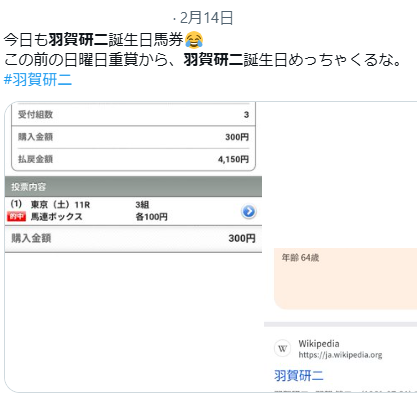Open the betting slip screenshot image
This screenshot has height=399, width=417.
tap(134, 247)
